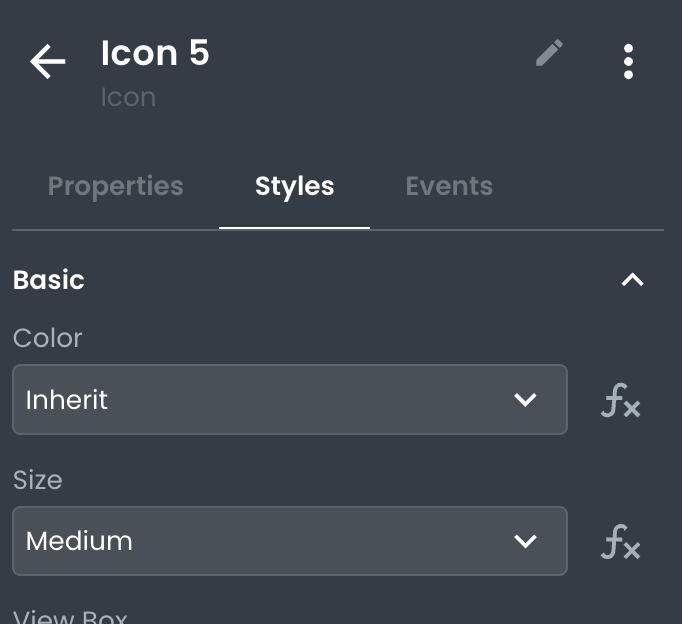
Task: Click the Icon subtitle under the title
Action: 128,97
